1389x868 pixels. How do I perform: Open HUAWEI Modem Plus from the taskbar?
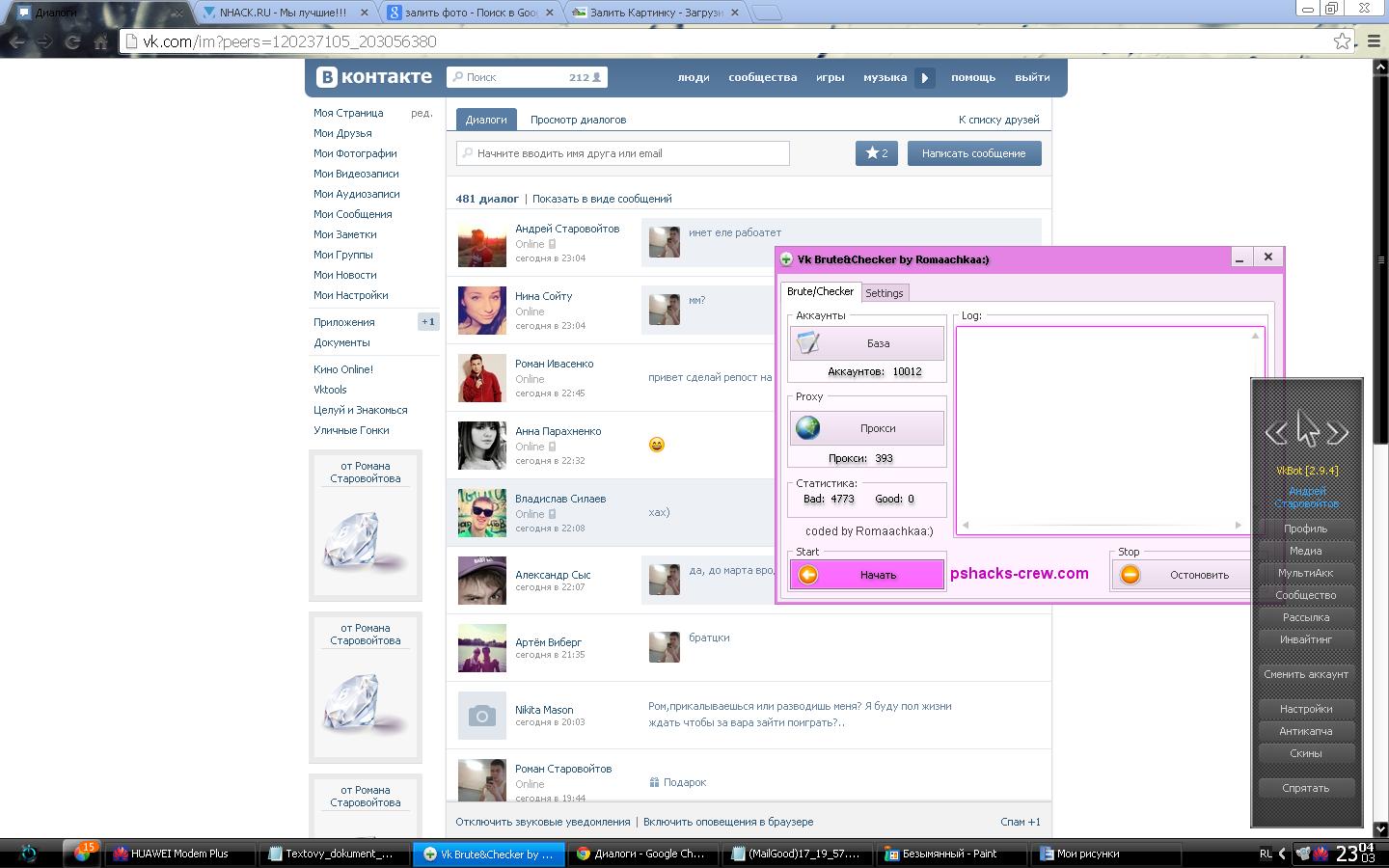point(179,854)
